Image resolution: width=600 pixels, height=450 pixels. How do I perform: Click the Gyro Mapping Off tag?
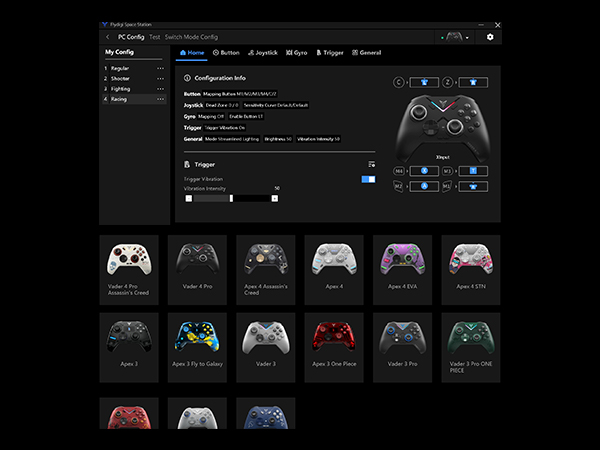click(211, 116)
